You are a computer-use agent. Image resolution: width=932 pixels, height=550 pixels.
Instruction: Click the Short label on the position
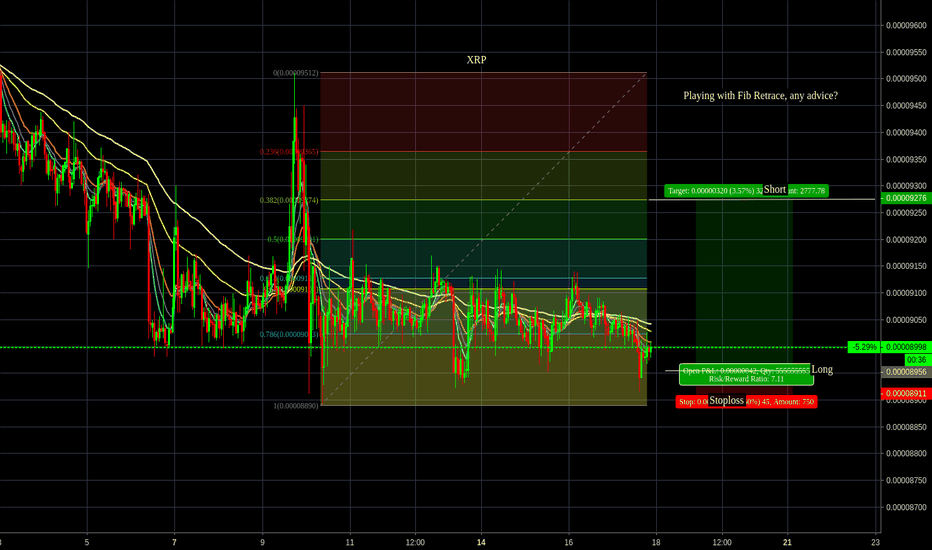pos(774,189)
